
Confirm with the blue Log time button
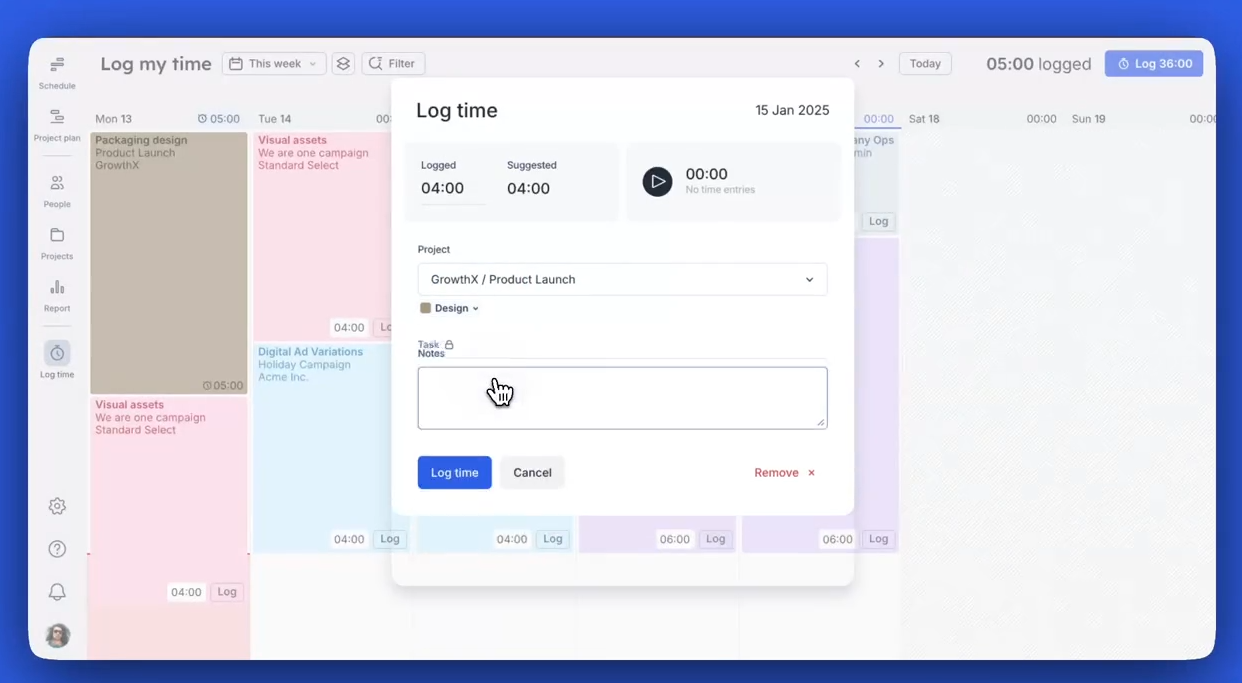tap(454, 472)
